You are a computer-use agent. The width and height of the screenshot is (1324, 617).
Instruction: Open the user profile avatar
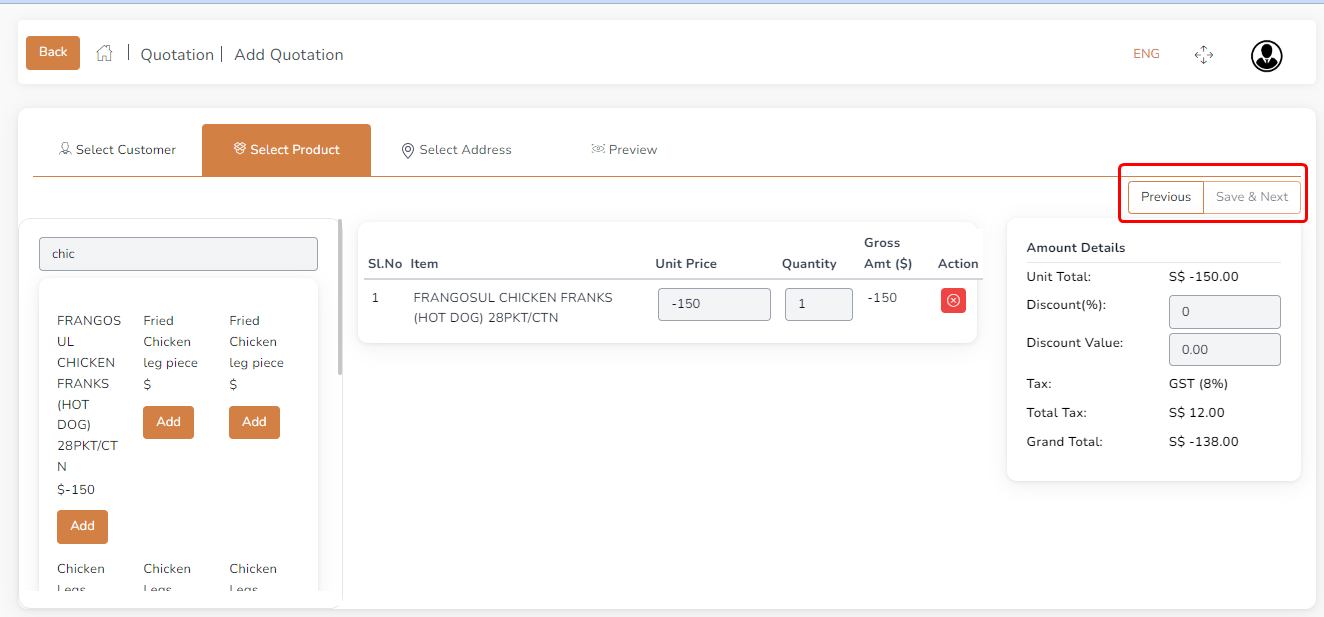pos(1266,55)
